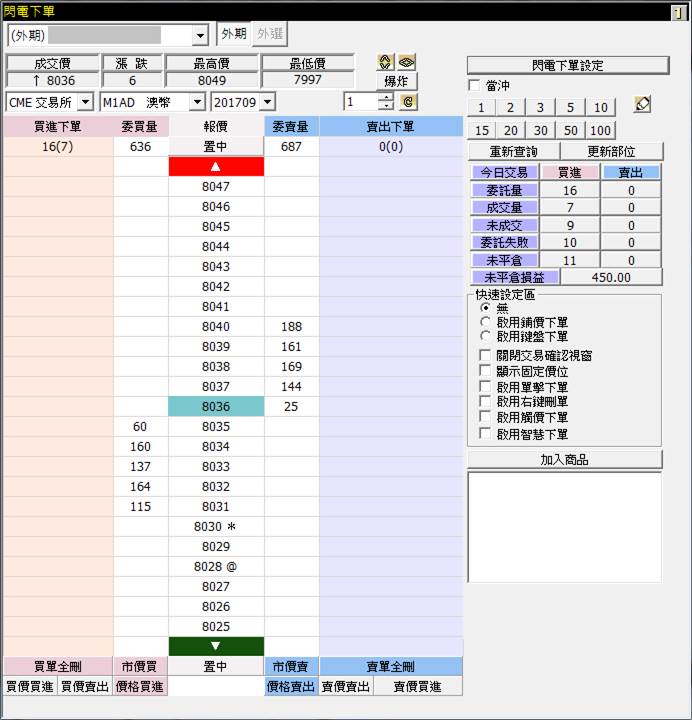Set quantity to 5 with preset button
This screenshot has width=692, height=720.
pyautogui.click(x=570, y=108)
